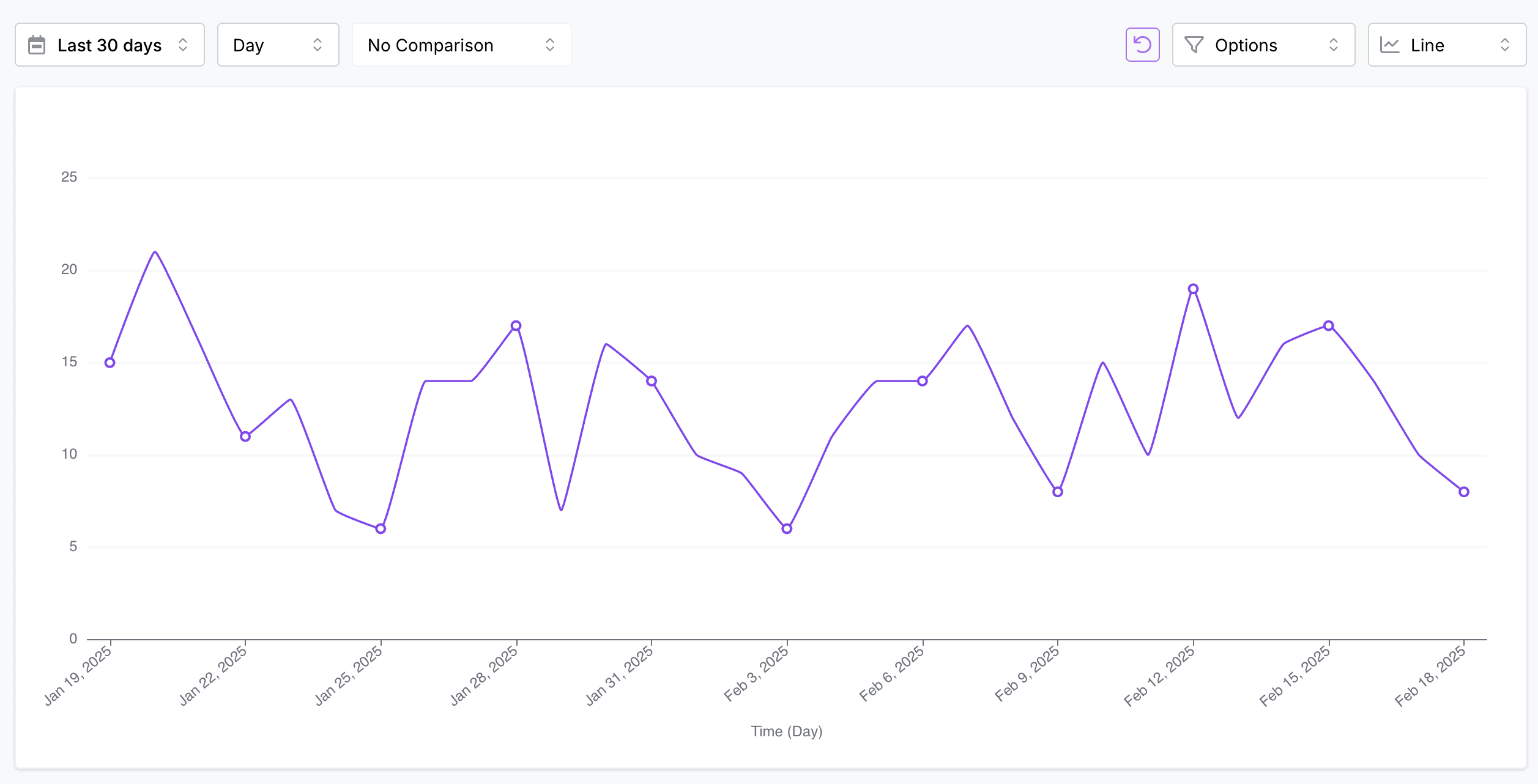This screenshot has height=784, width=1538.
Task: Open the Options filter menu
Action: coord(1263,45)
